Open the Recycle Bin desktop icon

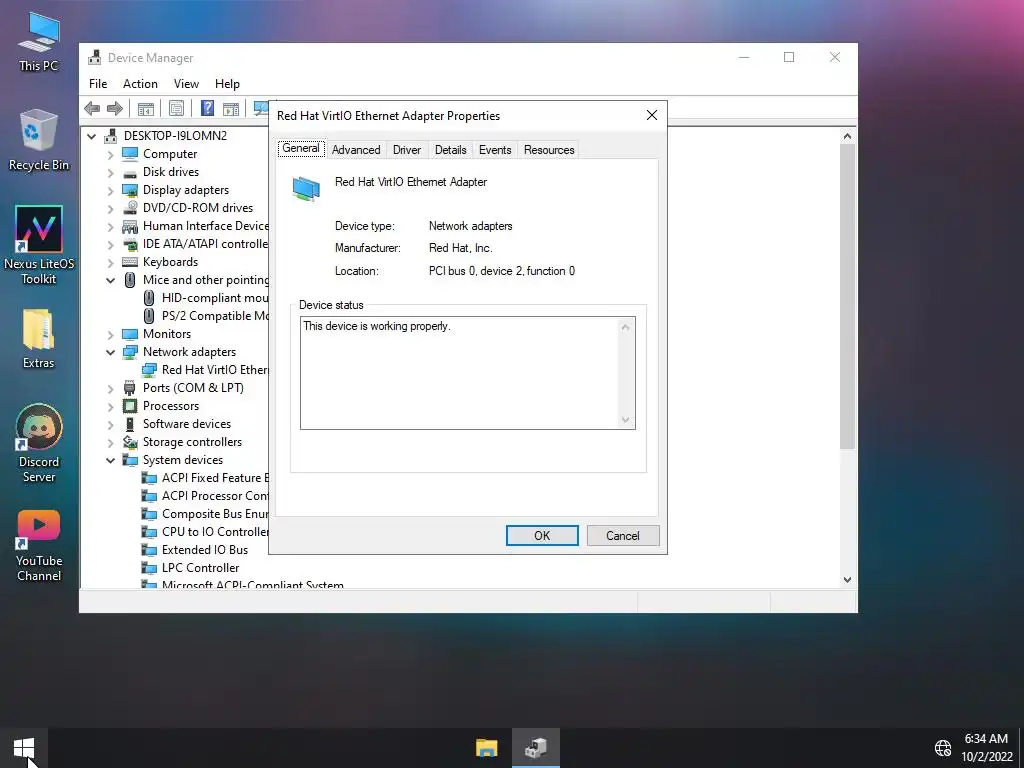coord(39,140)
